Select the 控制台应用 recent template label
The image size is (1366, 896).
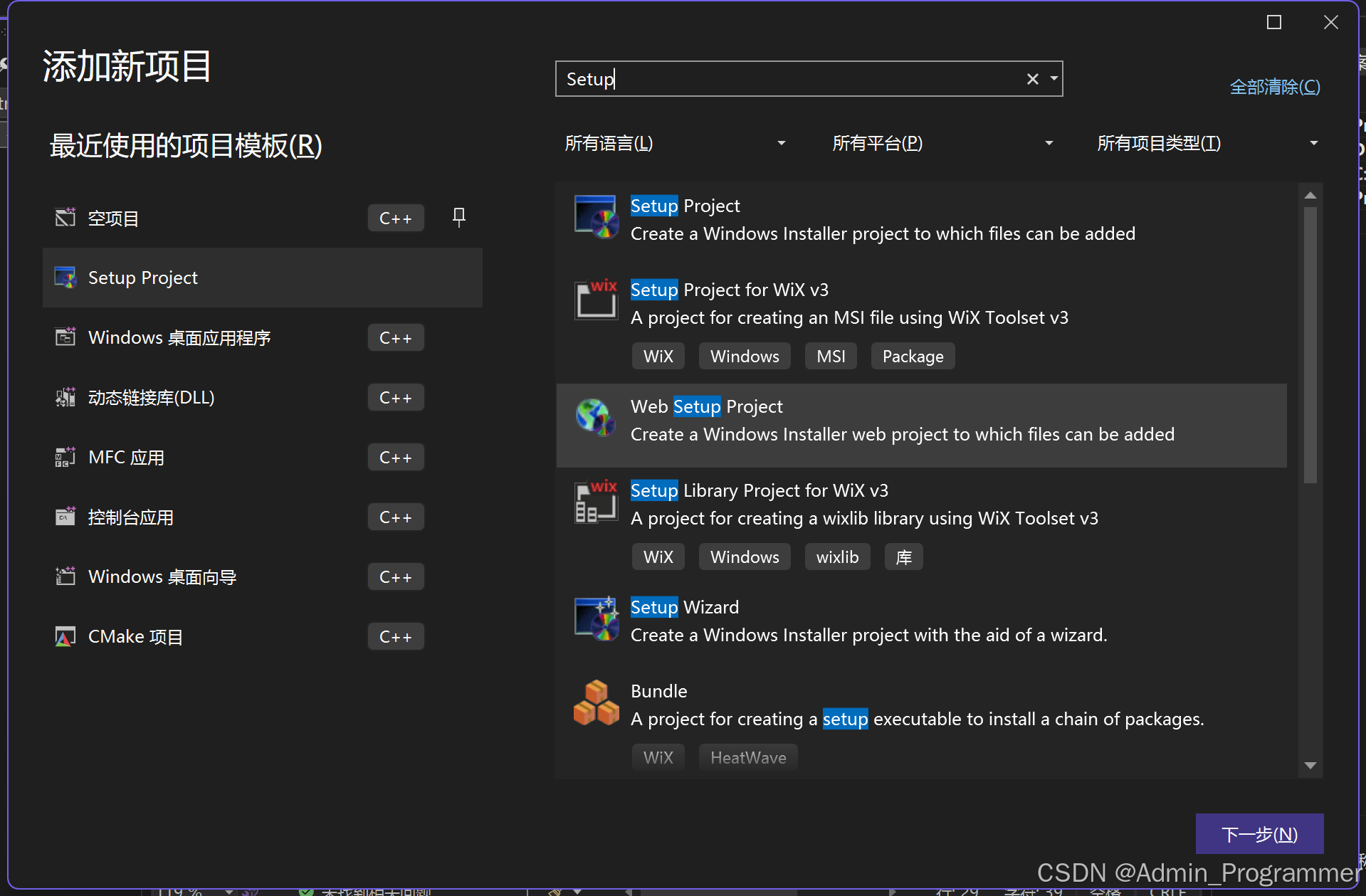click(x=131, y=517)
